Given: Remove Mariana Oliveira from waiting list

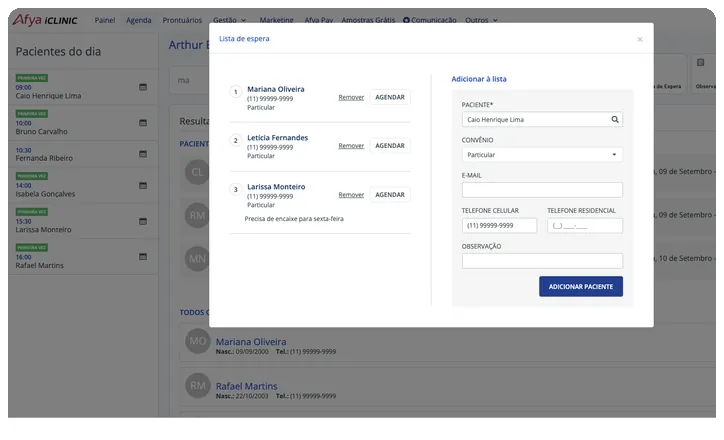Looking at the screenshot, I should click(351, 97).
